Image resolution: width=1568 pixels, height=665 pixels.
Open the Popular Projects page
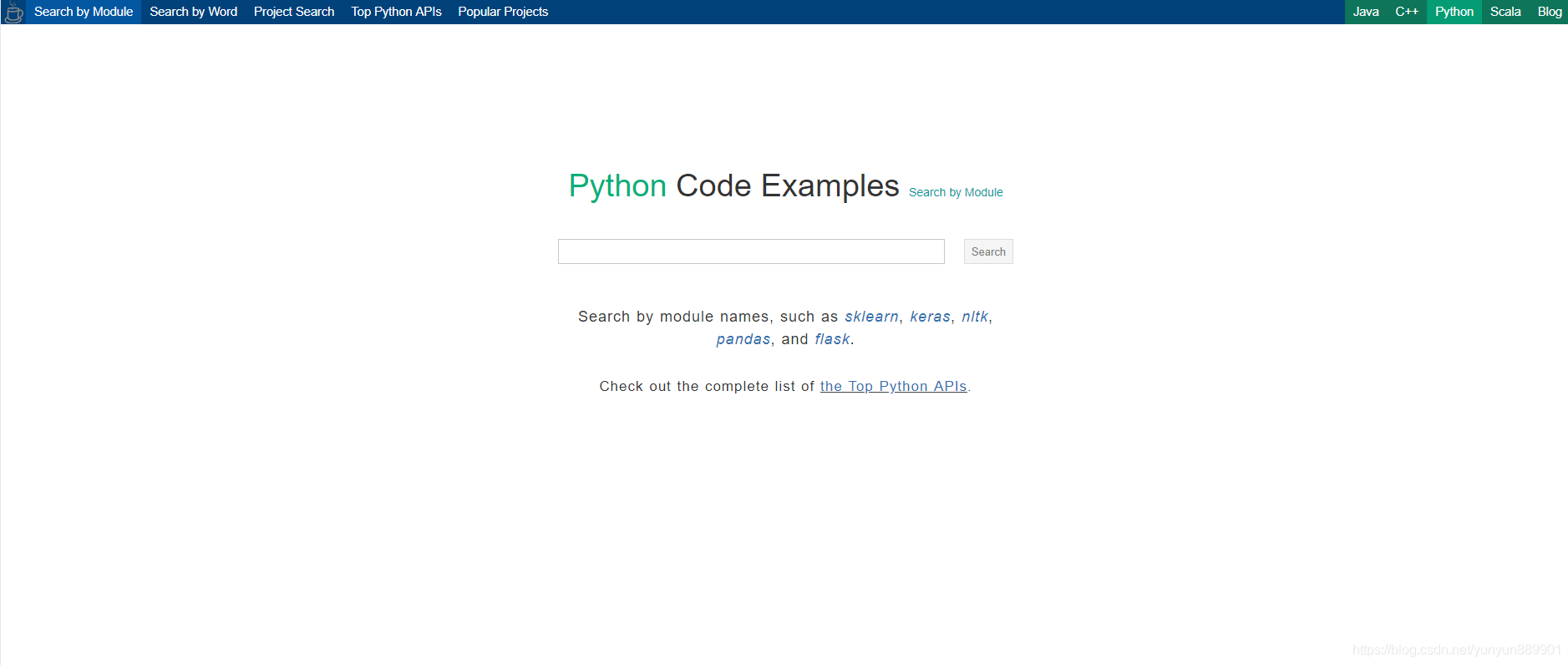coord(503,12)
